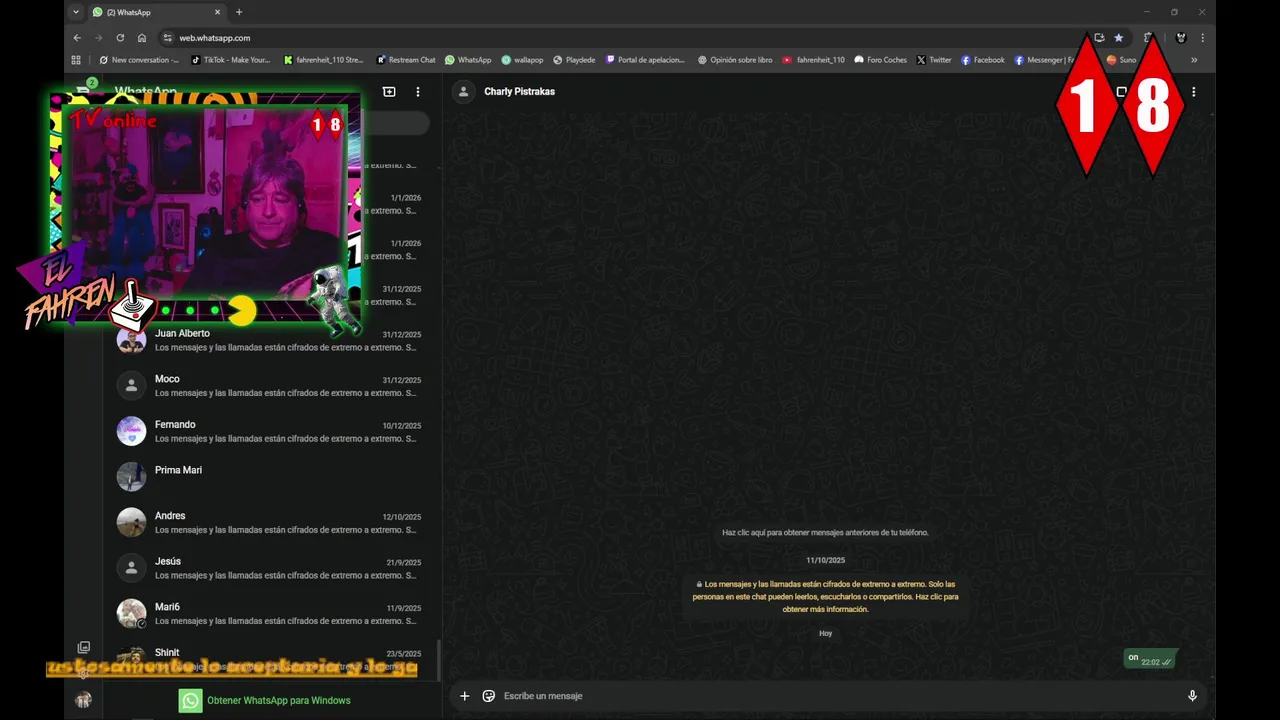
Task: Open the media gallery icon in sidebar
Action: (84, 648)
